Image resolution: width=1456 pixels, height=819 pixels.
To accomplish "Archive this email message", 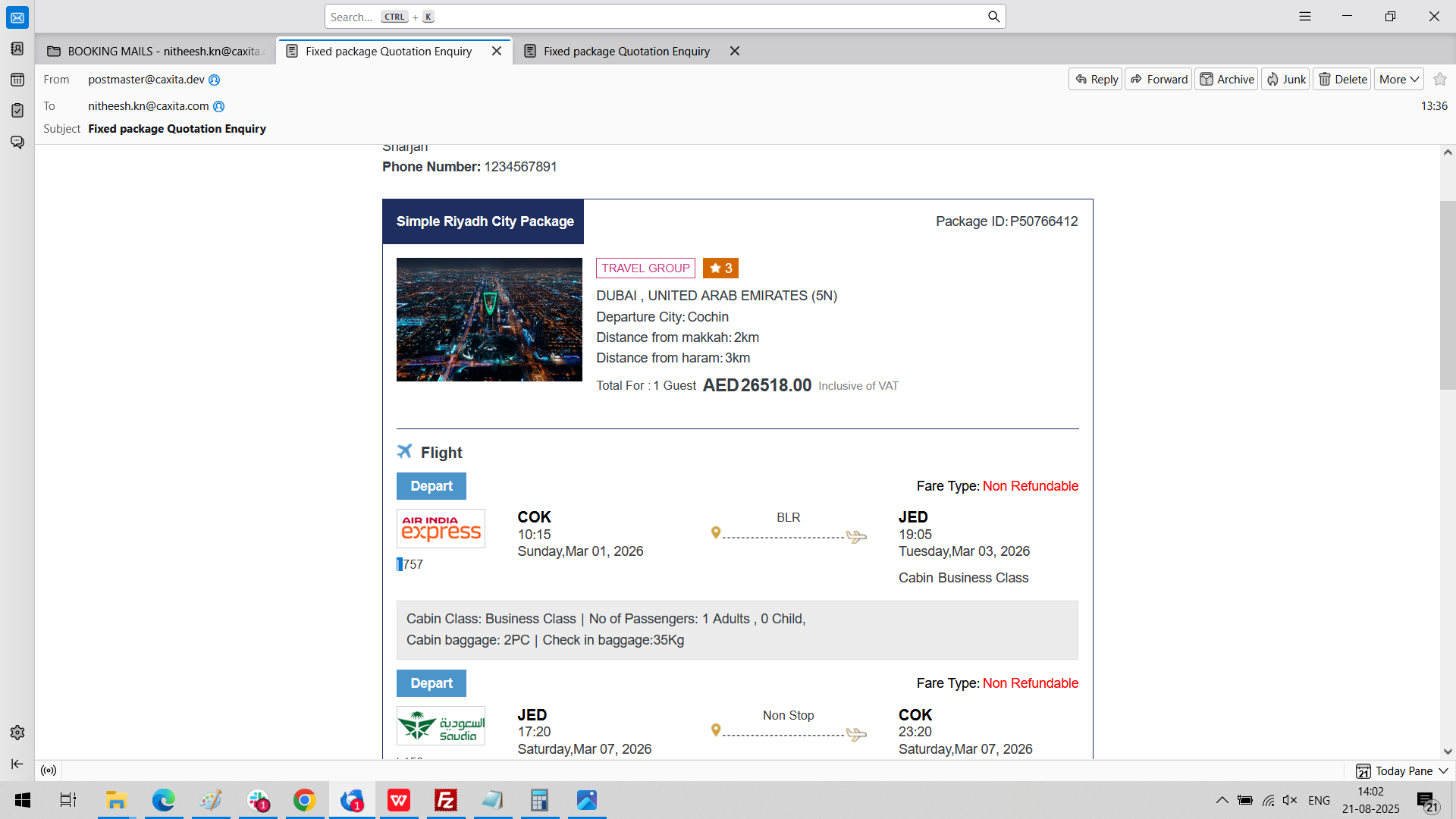I will [x=1227, y=79].
